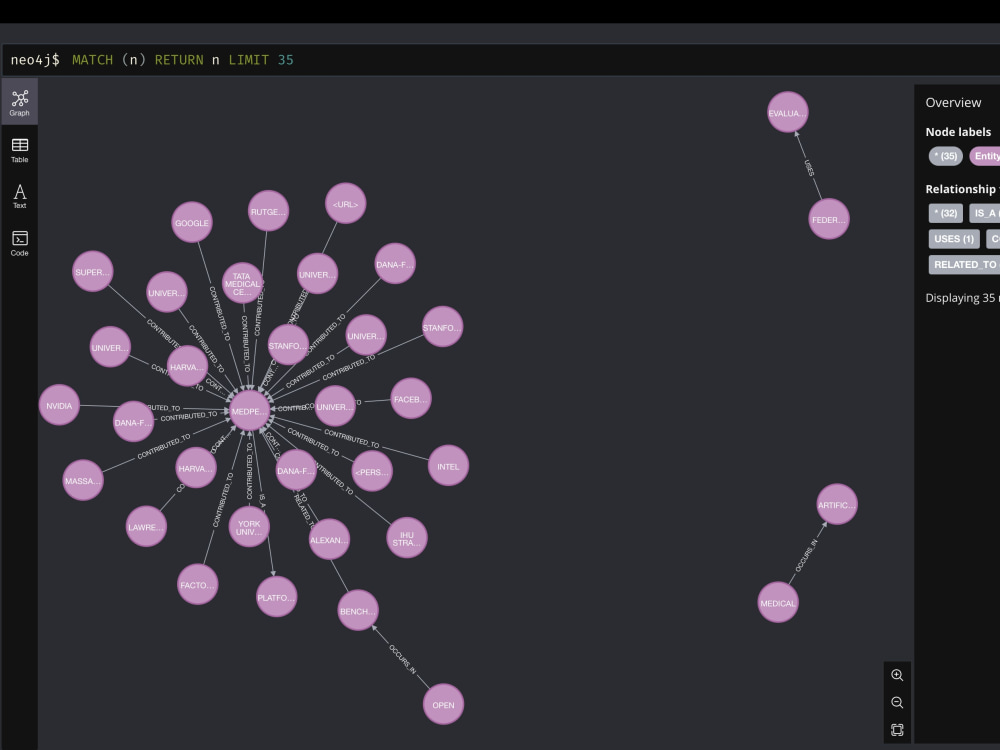Viewport: 1000px width, 750px height.
Task: Fit graph to screen
Action: (897, 730)
